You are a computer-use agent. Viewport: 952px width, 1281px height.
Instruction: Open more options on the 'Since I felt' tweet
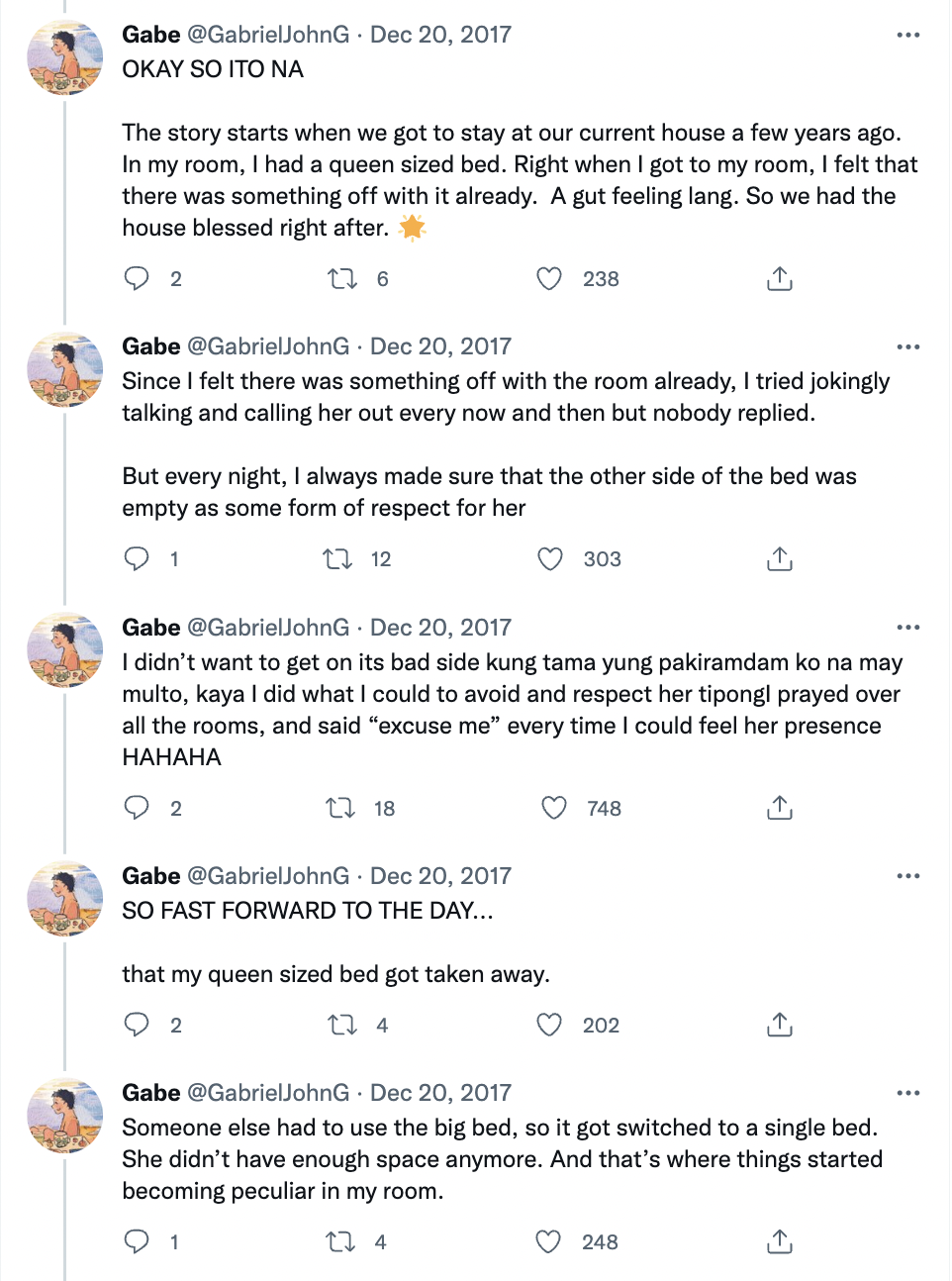pos(907,346)
